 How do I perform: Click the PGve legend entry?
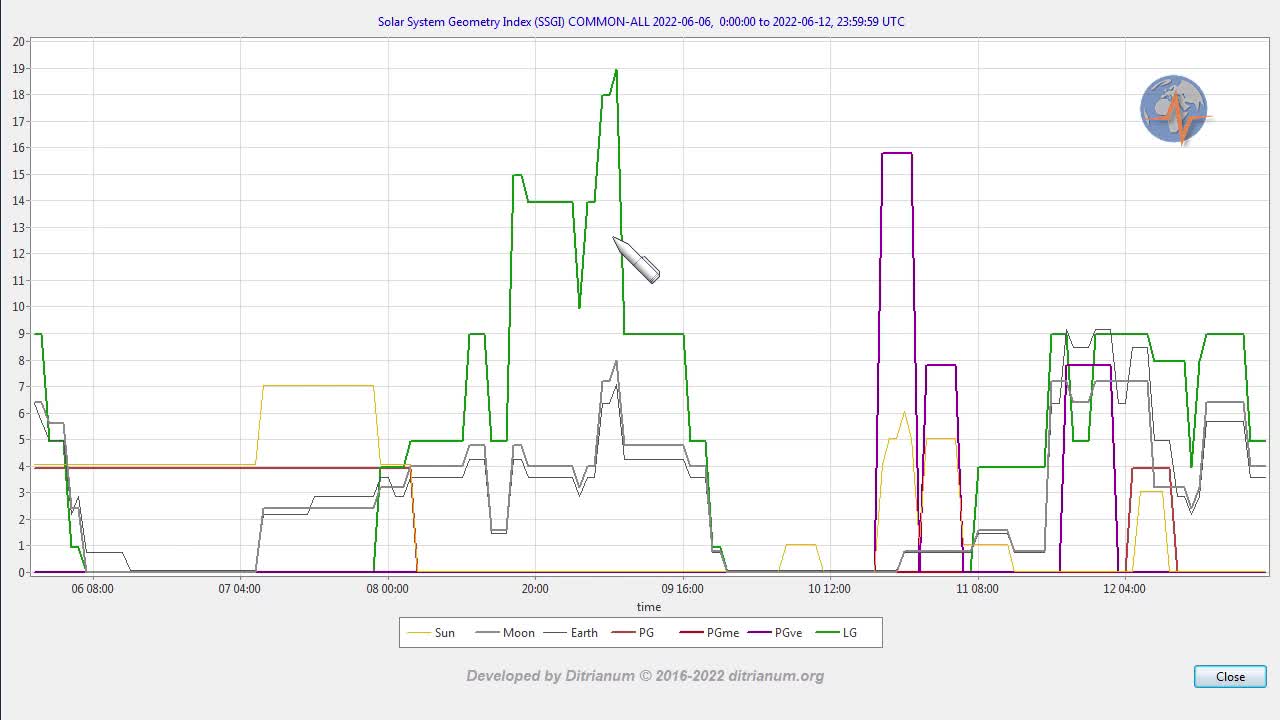pyautogui.click(x=775, y=633)
